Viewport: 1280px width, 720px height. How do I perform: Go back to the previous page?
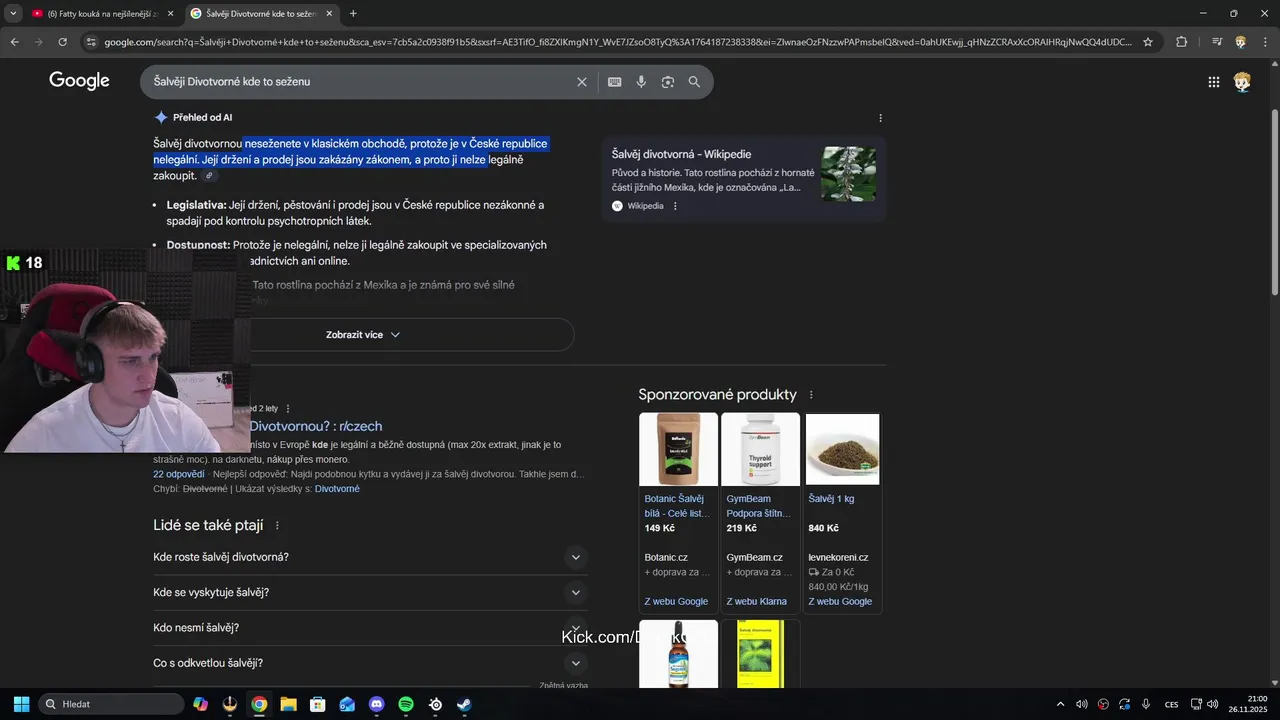pos(14,42)
